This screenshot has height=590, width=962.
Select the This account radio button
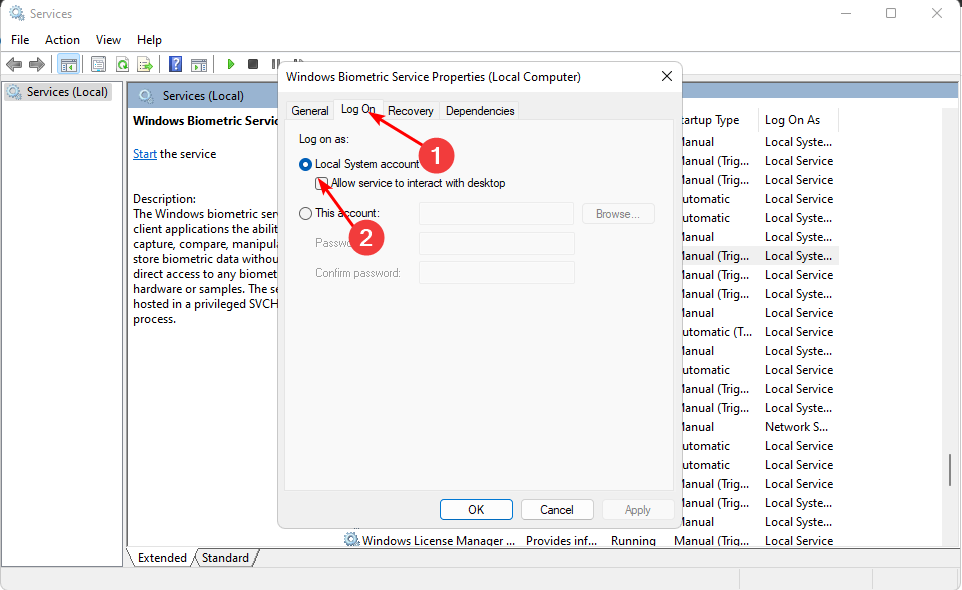[305, 213]
